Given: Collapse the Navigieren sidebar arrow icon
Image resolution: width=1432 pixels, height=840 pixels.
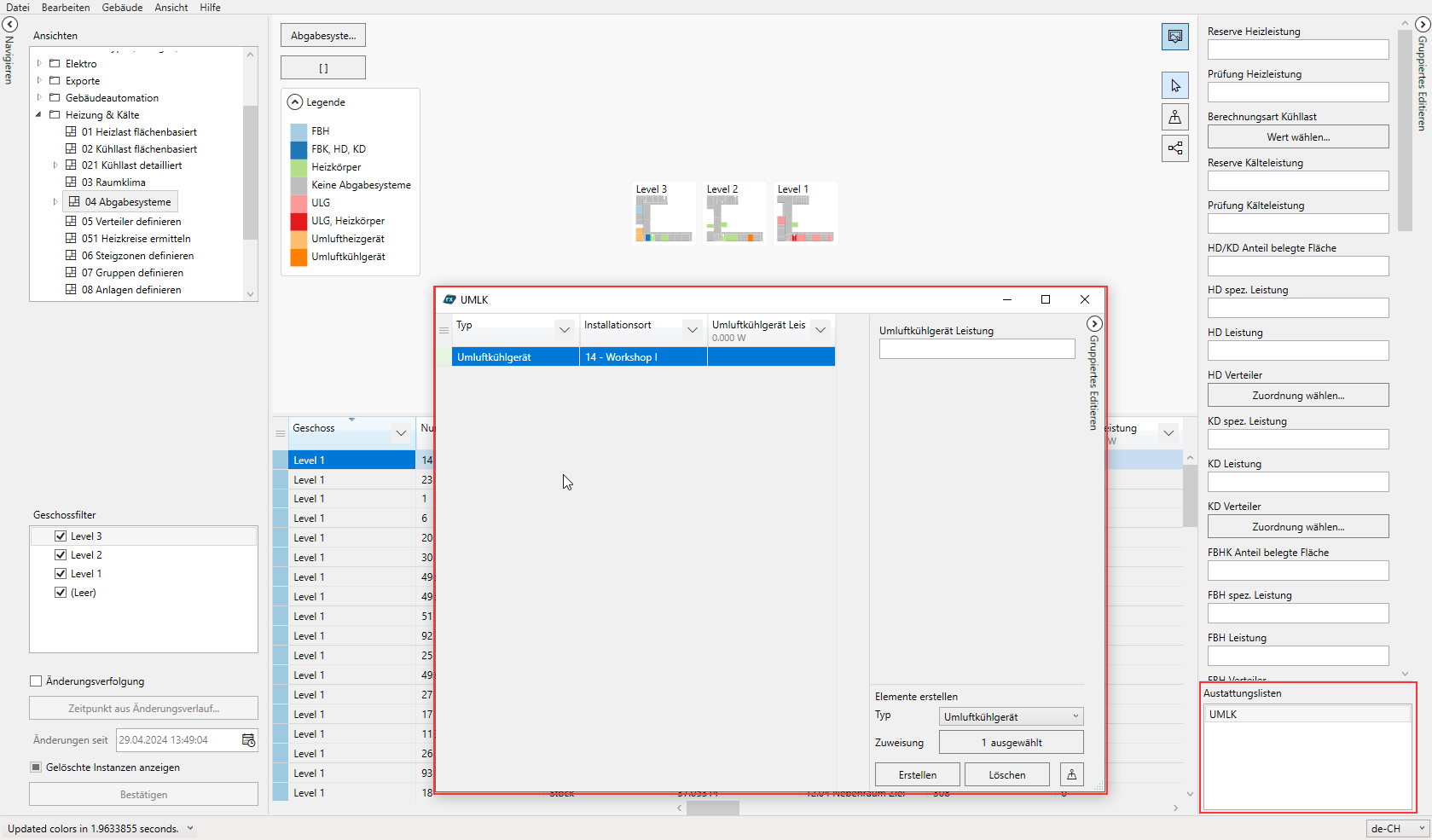Looking at the screenshot, I should [10, 25].
